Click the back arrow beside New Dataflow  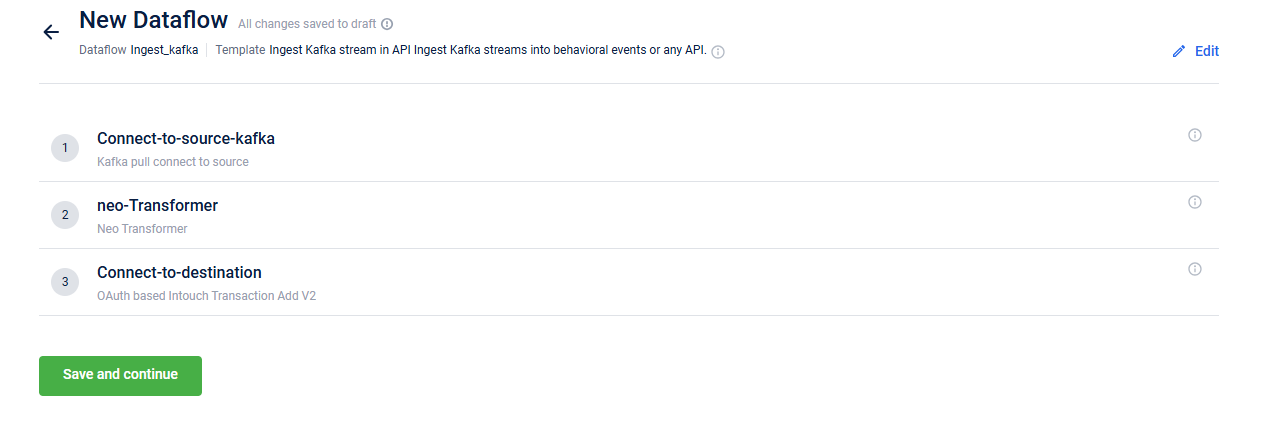(x=51, y=32)
